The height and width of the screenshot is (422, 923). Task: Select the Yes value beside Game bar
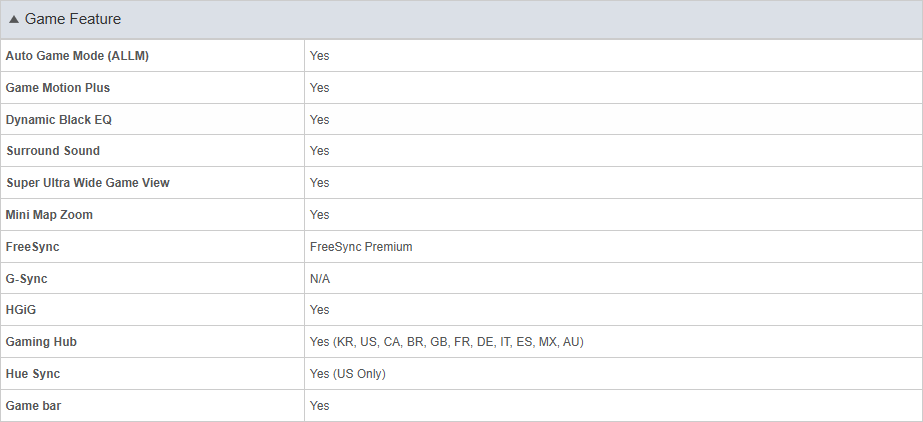tap(320, 406)
